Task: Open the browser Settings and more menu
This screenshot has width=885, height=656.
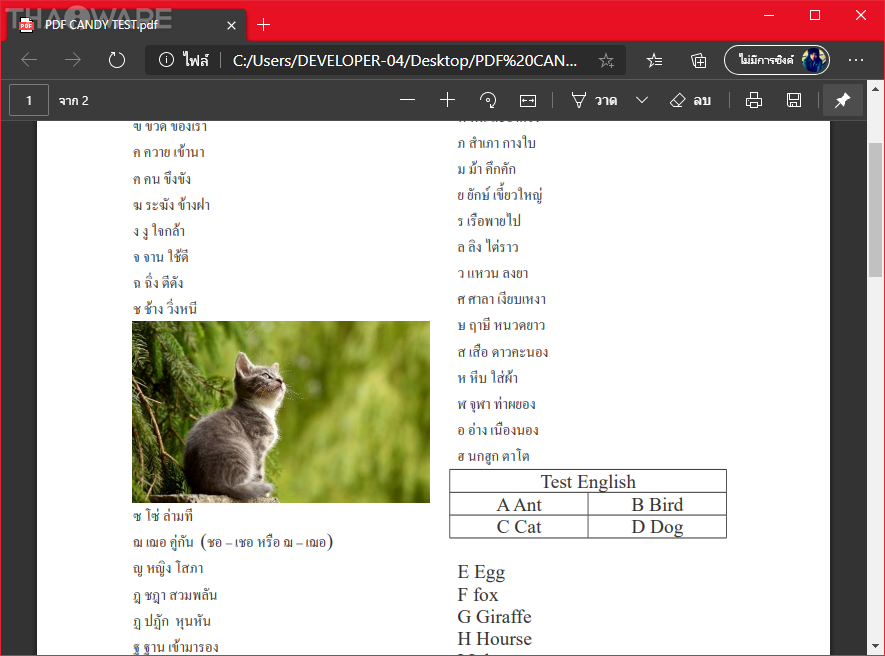Action: point(856,60)
